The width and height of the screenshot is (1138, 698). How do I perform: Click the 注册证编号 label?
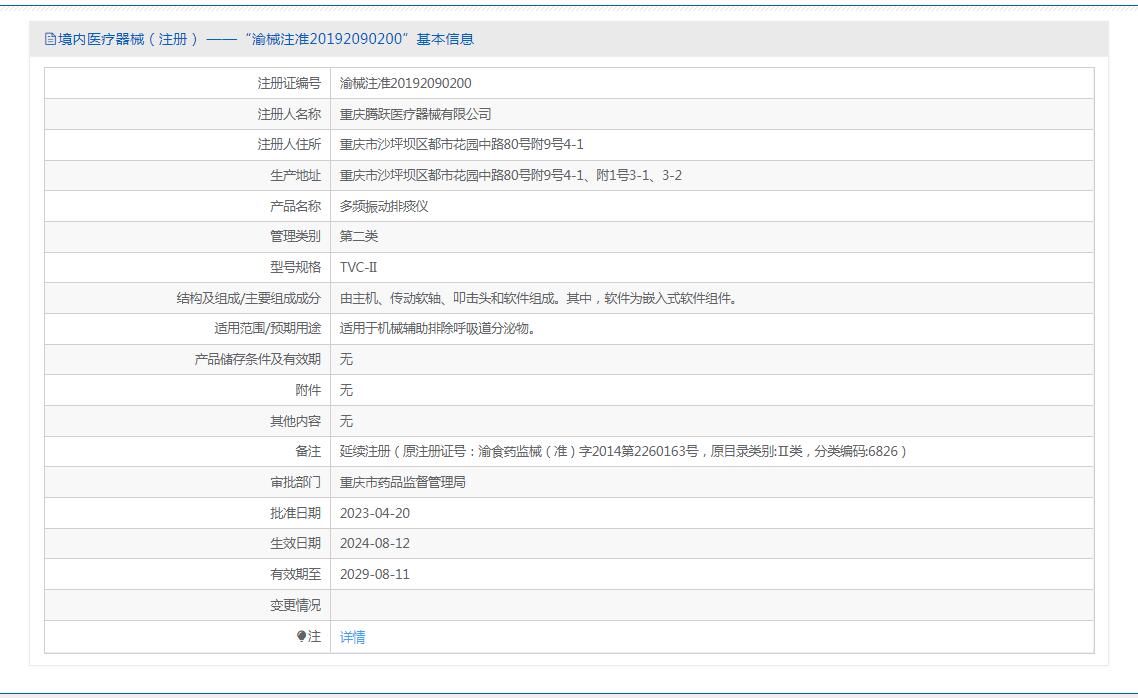(289, 83)
